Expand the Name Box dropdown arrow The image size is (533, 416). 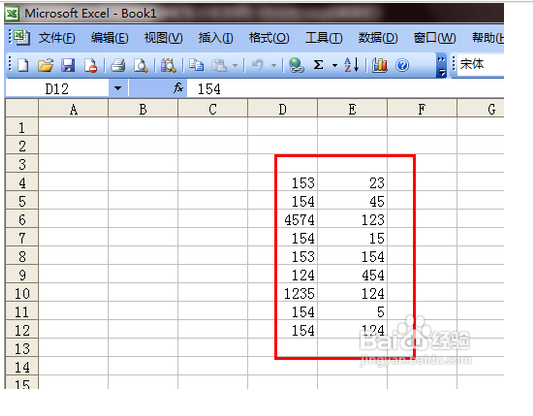[118, 88]
